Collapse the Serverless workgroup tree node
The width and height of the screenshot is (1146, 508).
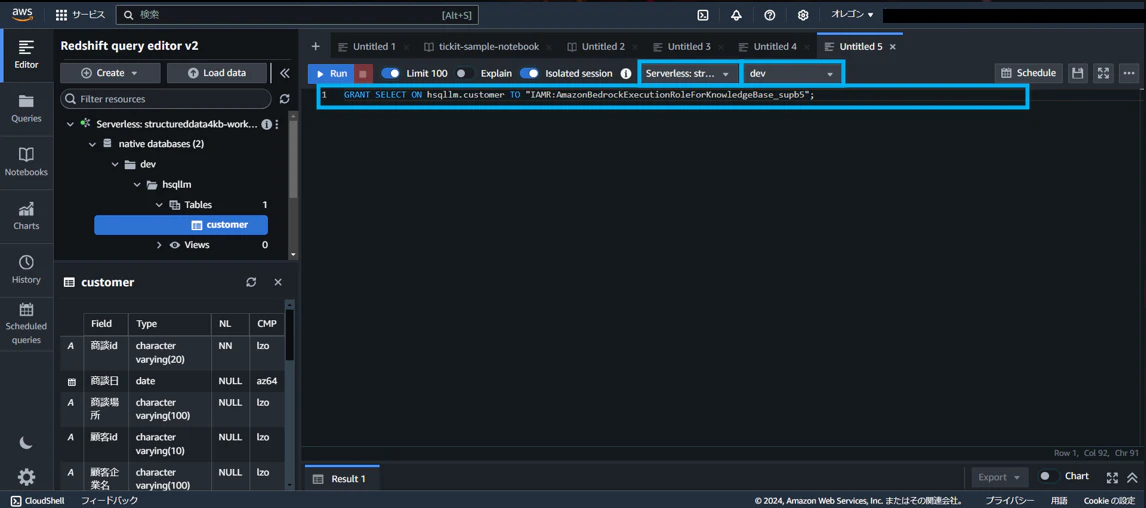tap(71, 124)
